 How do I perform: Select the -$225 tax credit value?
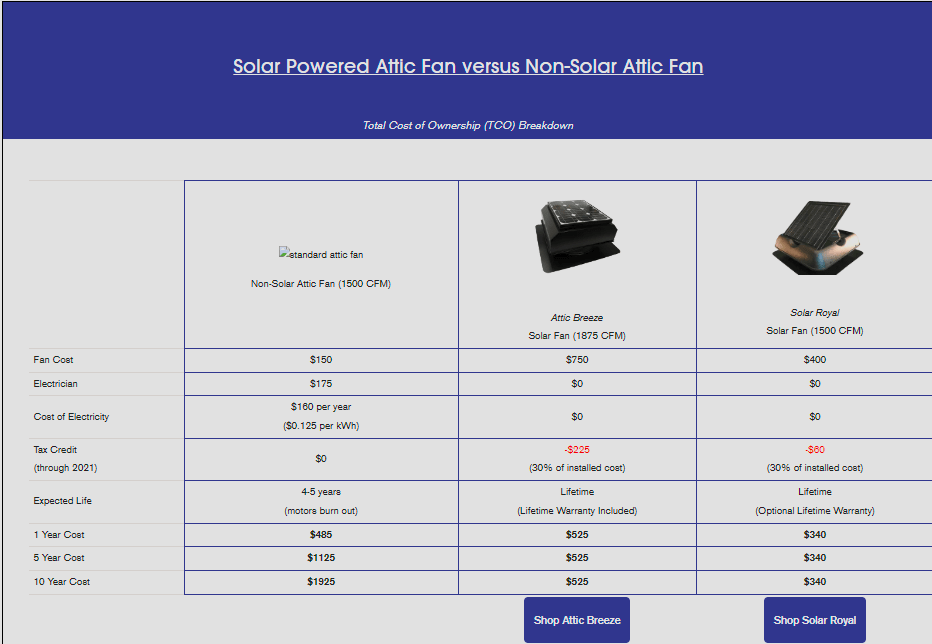tap(576, 449)
